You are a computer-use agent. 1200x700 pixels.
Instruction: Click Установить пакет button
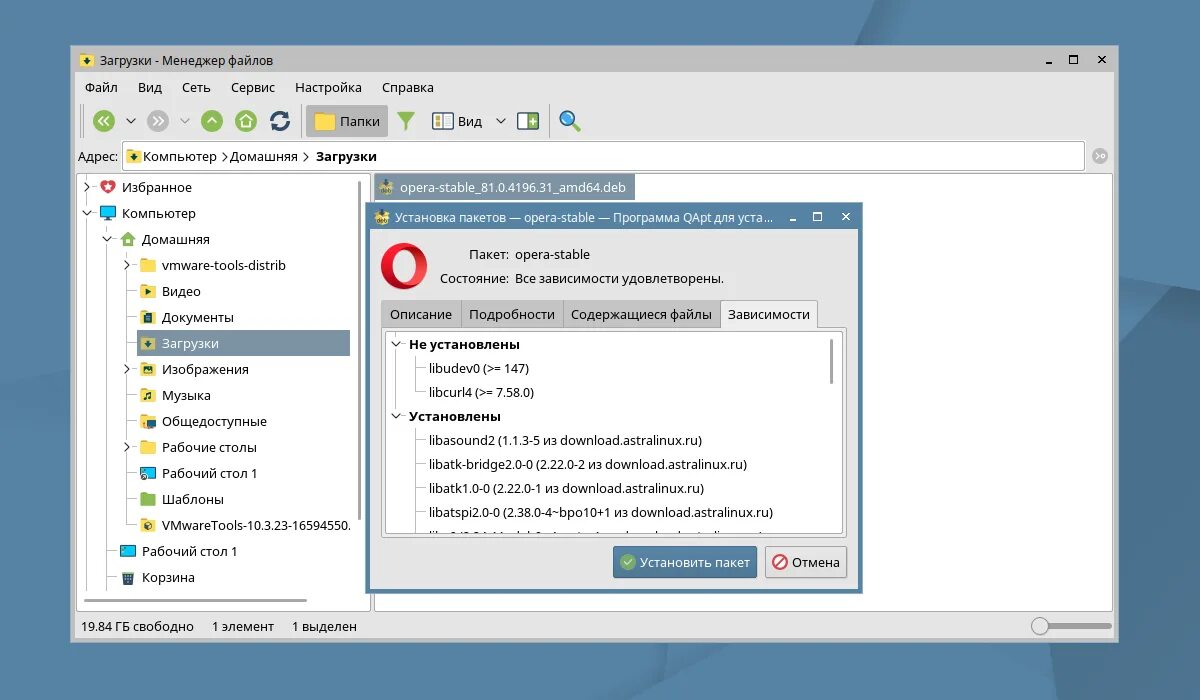[x=685, y=562]
